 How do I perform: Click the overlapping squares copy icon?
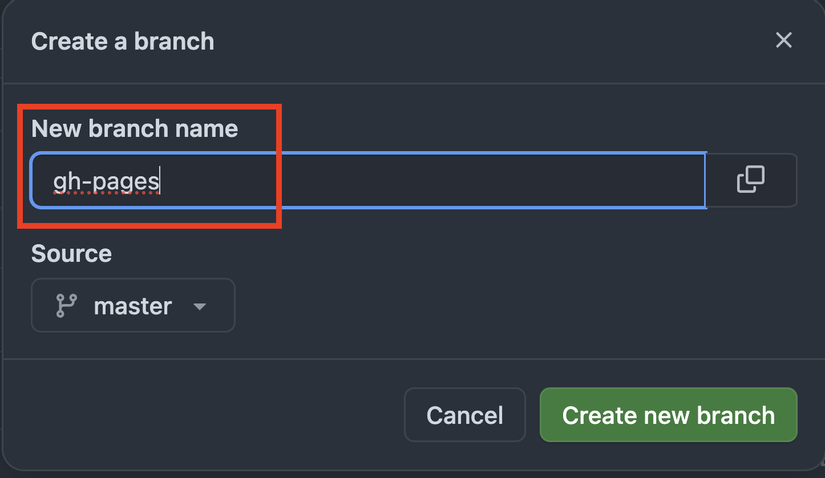click(x=750, y=180)
